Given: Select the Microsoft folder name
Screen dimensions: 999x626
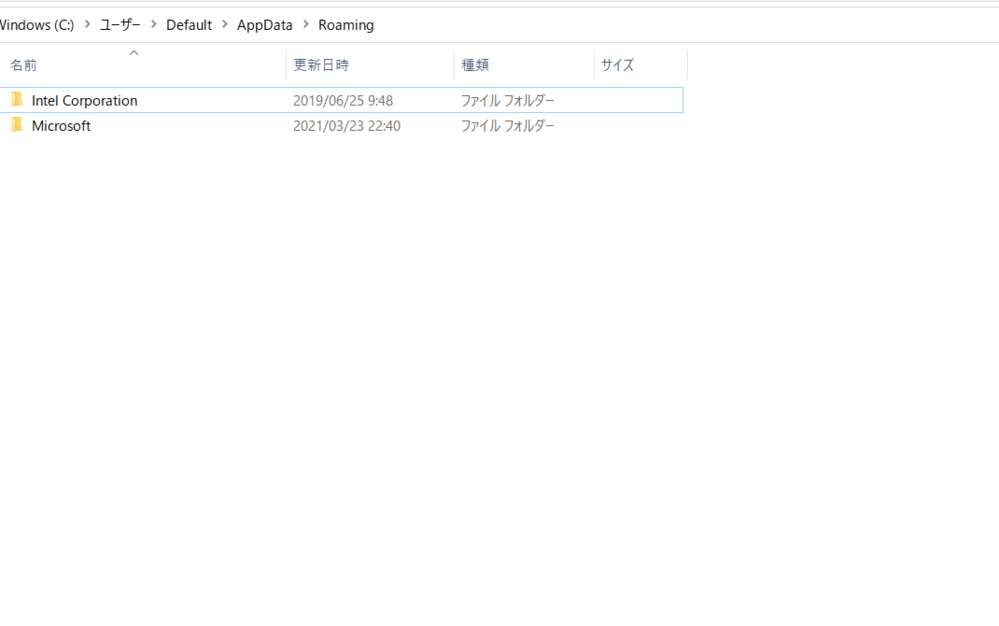Looking at the screenshot, I should point(61,126).
